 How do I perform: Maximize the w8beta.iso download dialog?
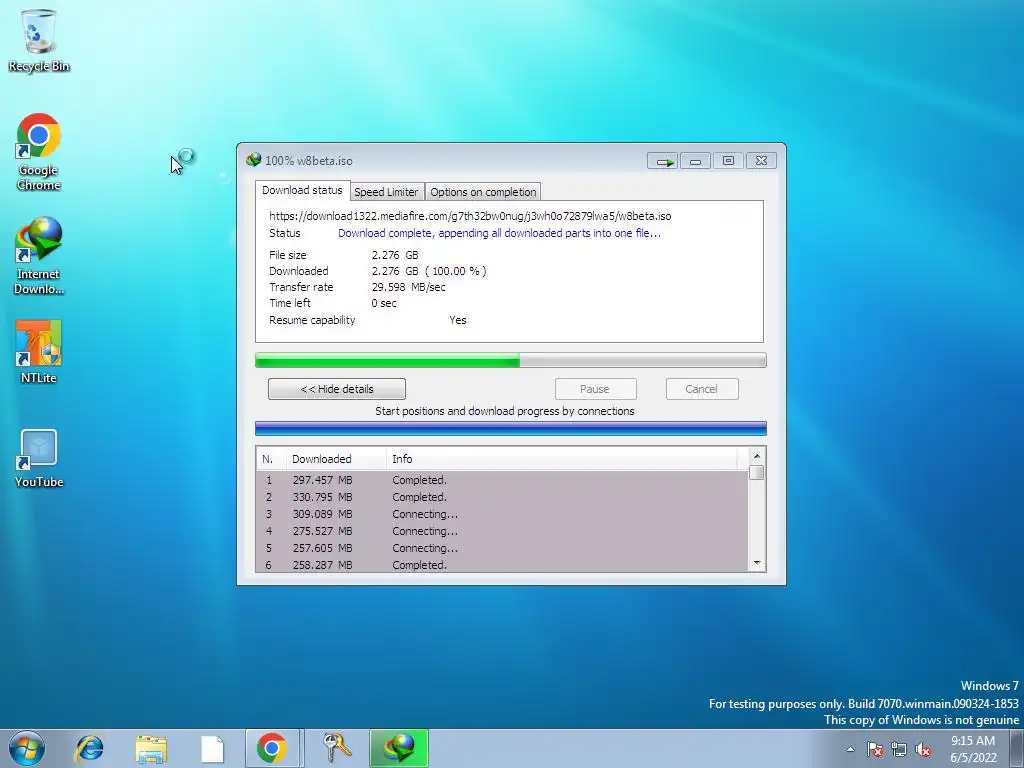pyautogui.click(x=728, y=161)
